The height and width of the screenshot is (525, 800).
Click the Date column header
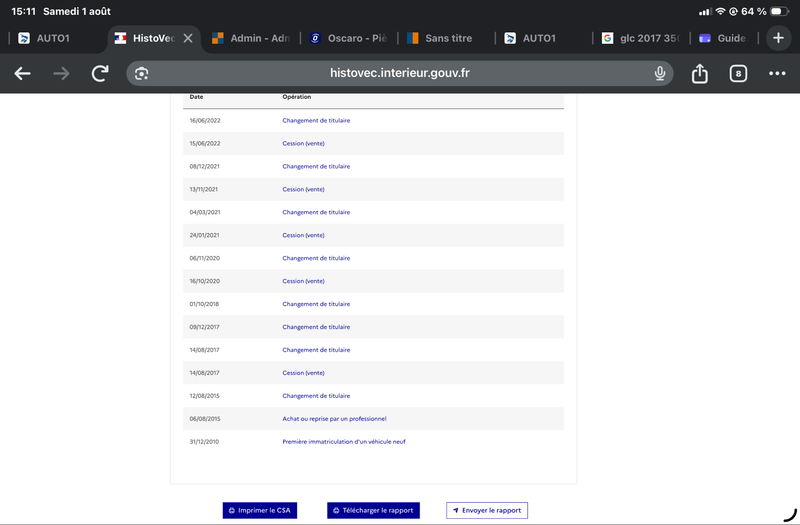point(196,97)
